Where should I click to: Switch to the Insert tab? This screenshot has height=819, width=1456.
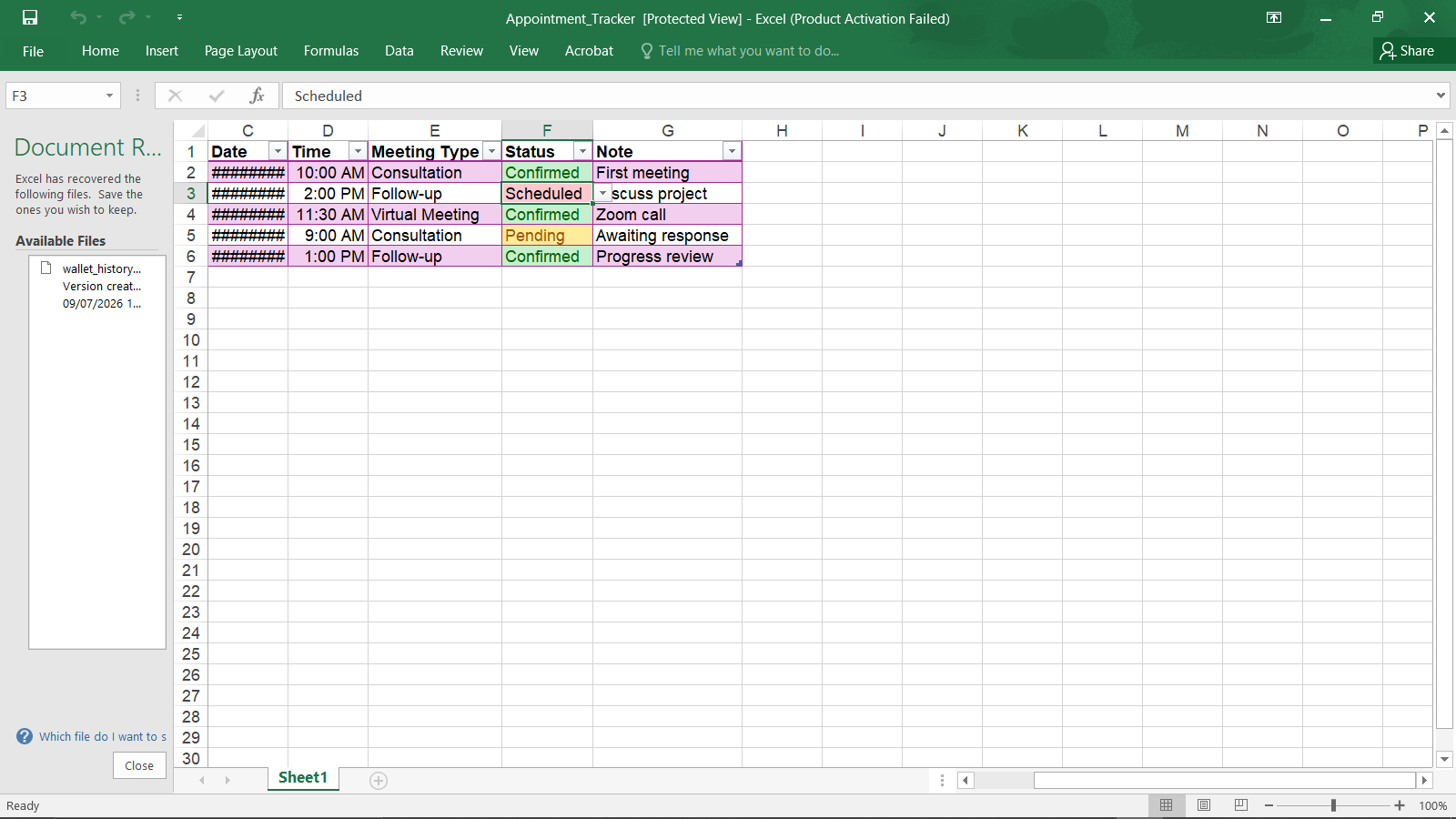point(162,51)
